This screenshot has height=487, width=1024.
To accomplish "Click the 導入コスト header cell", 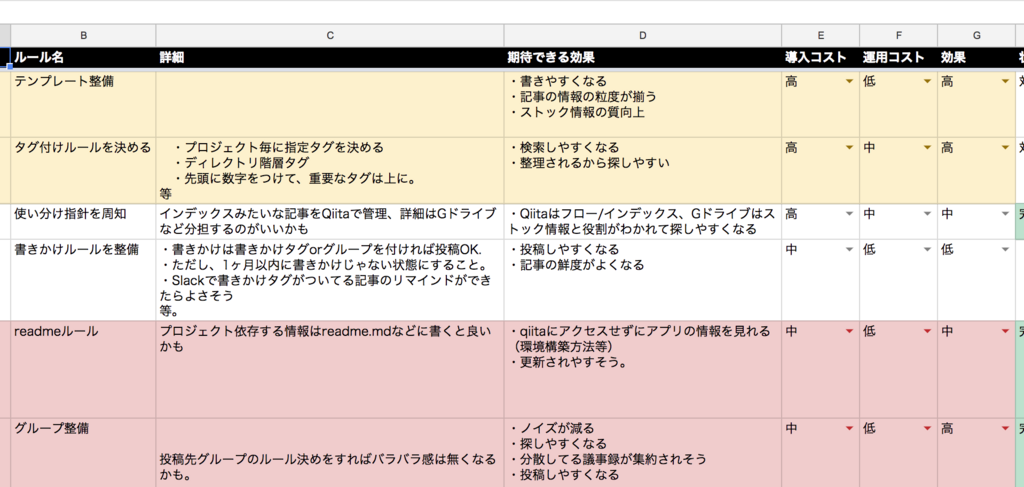I will coord(820,57).
